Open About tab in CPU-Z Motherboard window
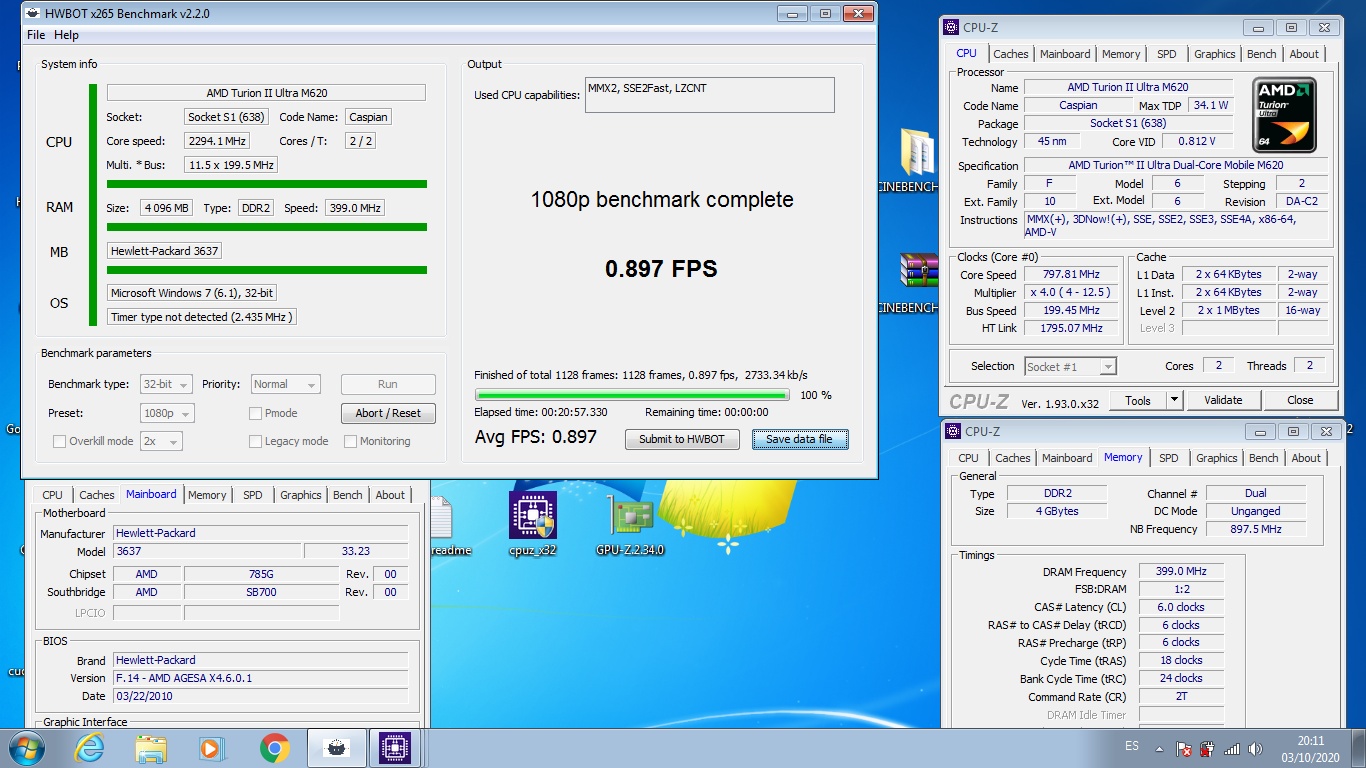 pyautogui.click(x=390, y=495)
